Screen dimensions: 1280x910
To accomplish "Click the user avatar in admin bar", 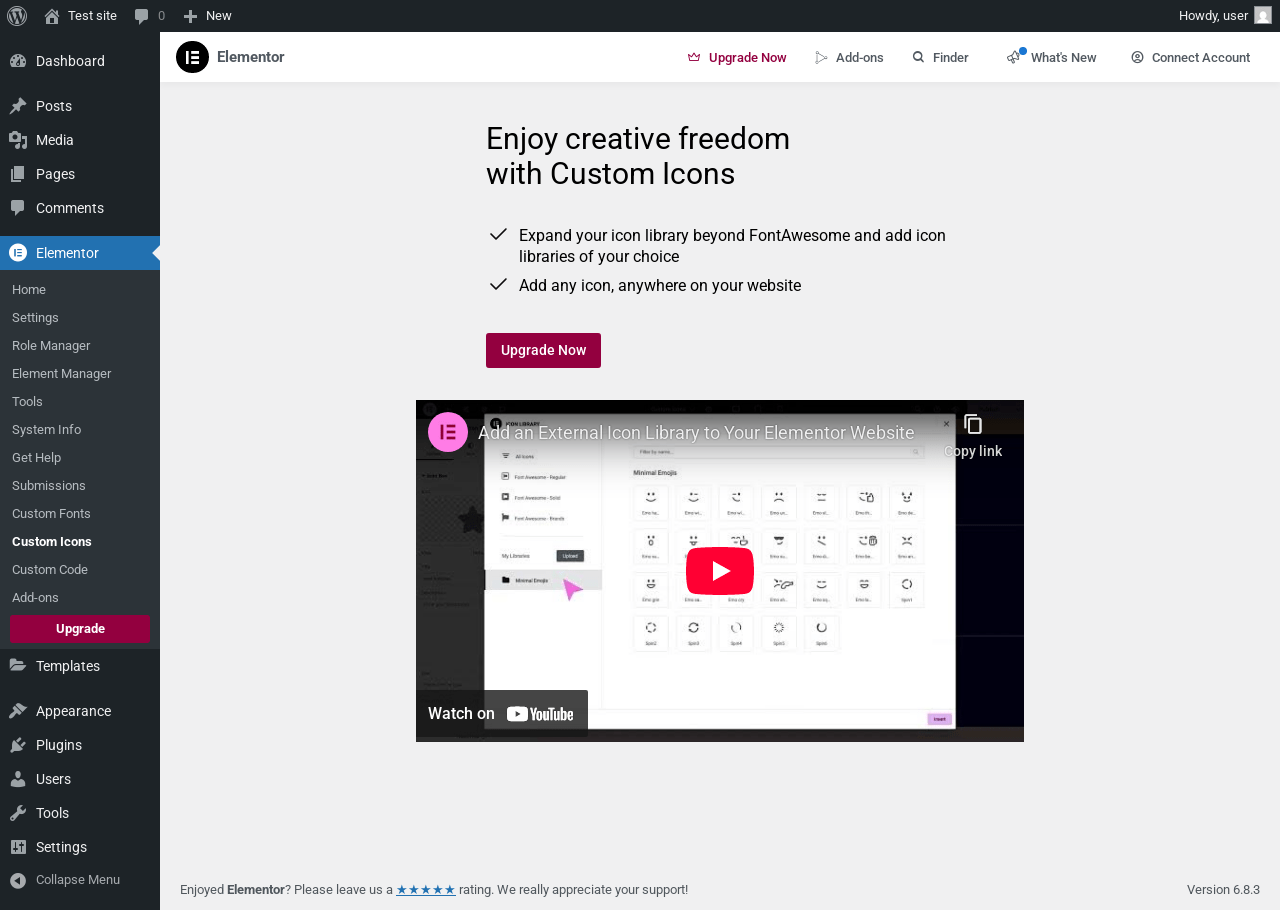I will click(x=1263, y=16).
